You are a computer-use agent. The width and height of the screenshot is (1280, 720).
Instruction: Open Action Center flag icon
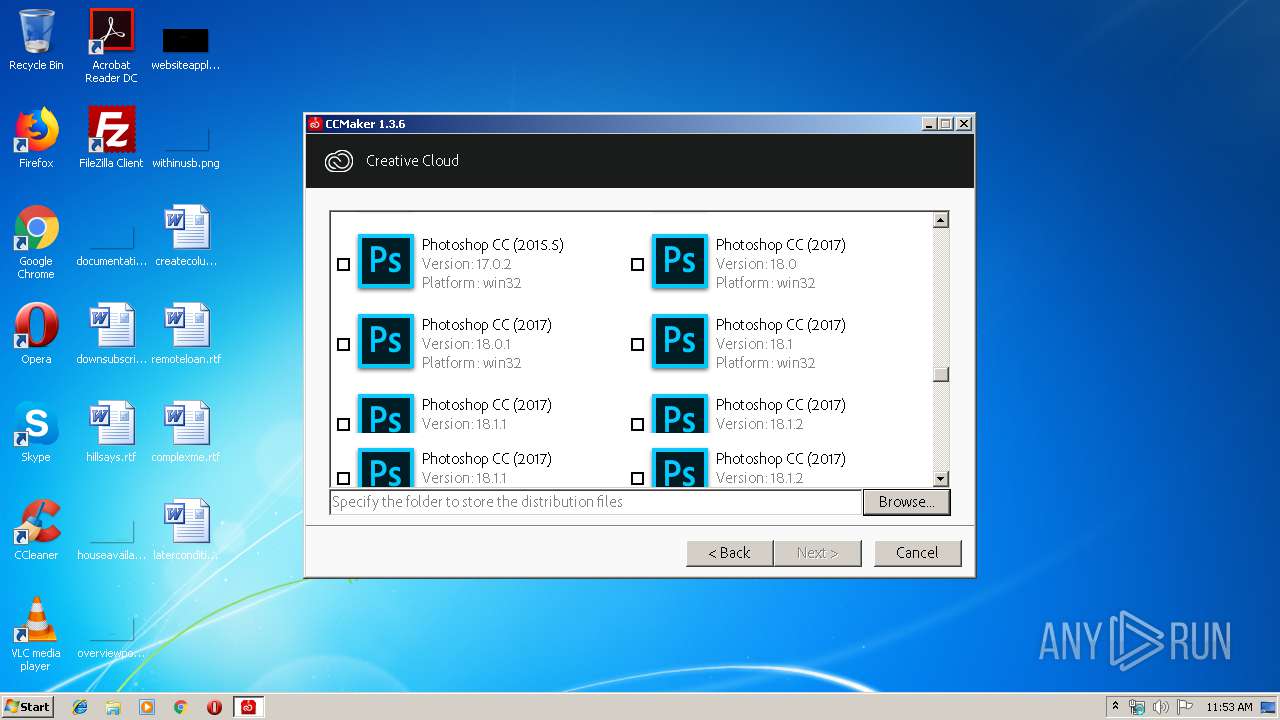pos(1184,707)
